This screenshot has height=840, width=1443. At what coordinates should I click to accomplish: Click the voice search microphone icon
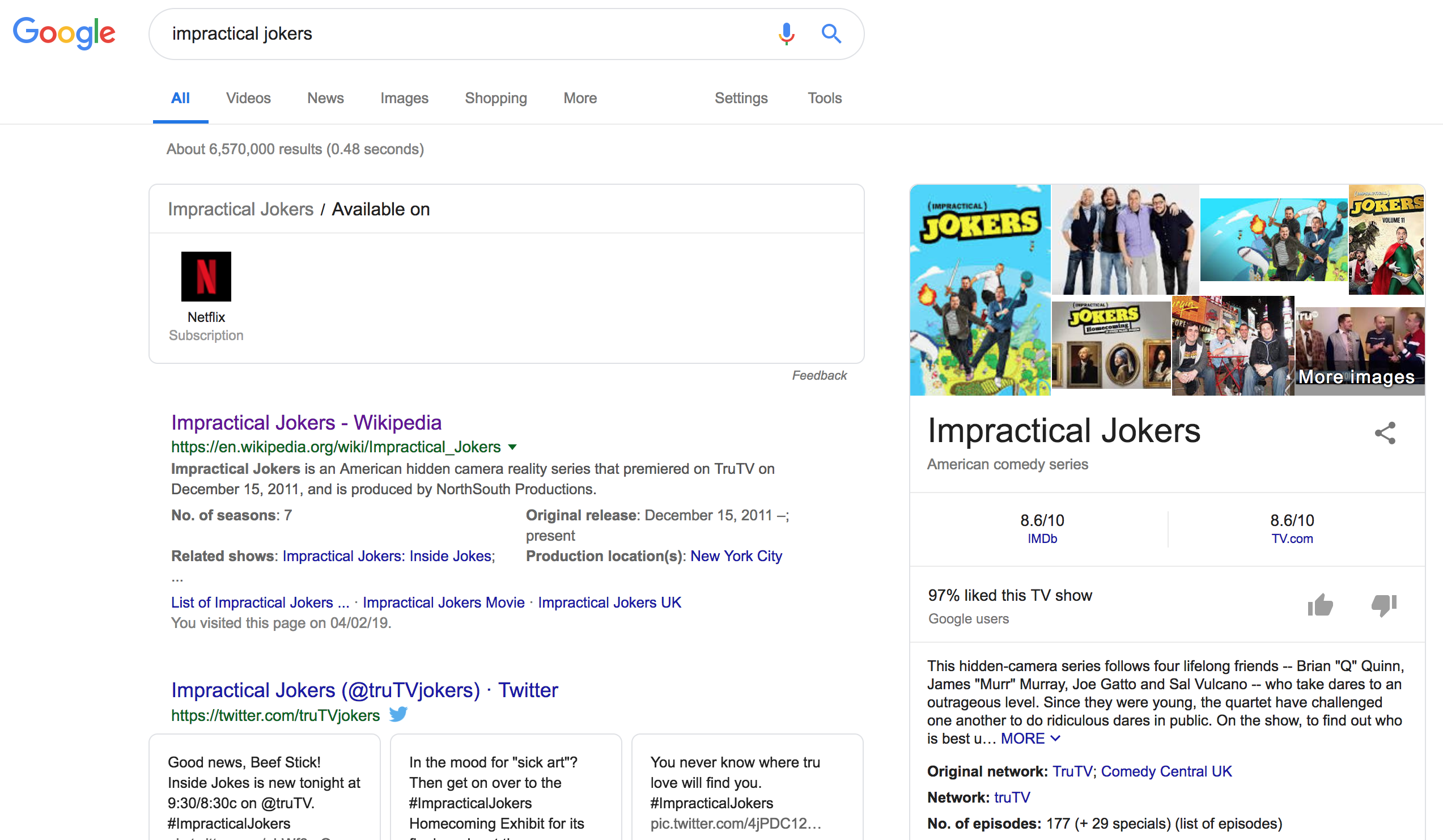coord(786,34)
